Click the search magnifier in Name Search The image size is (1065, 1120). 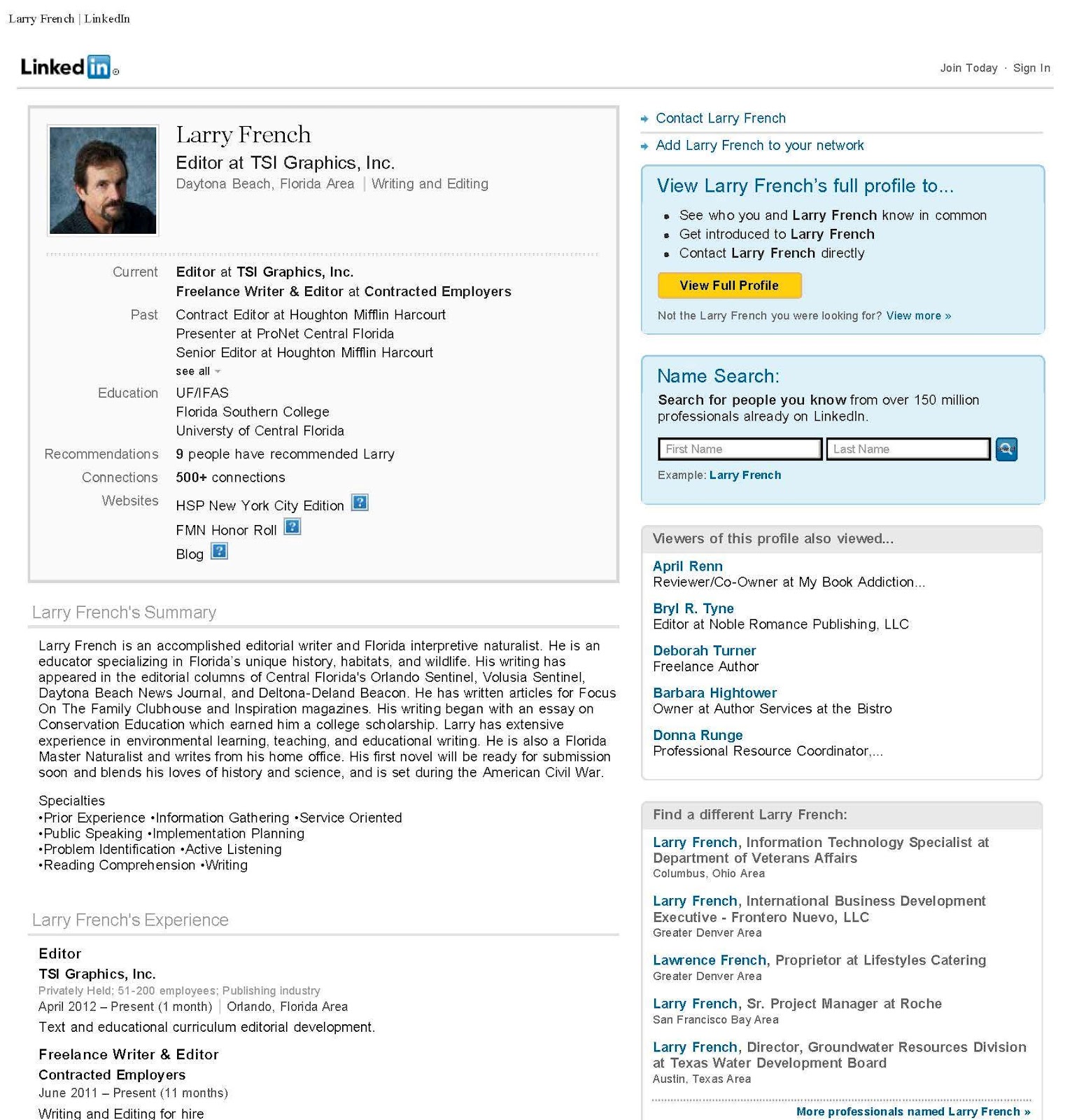click(x=1006, y=449)
